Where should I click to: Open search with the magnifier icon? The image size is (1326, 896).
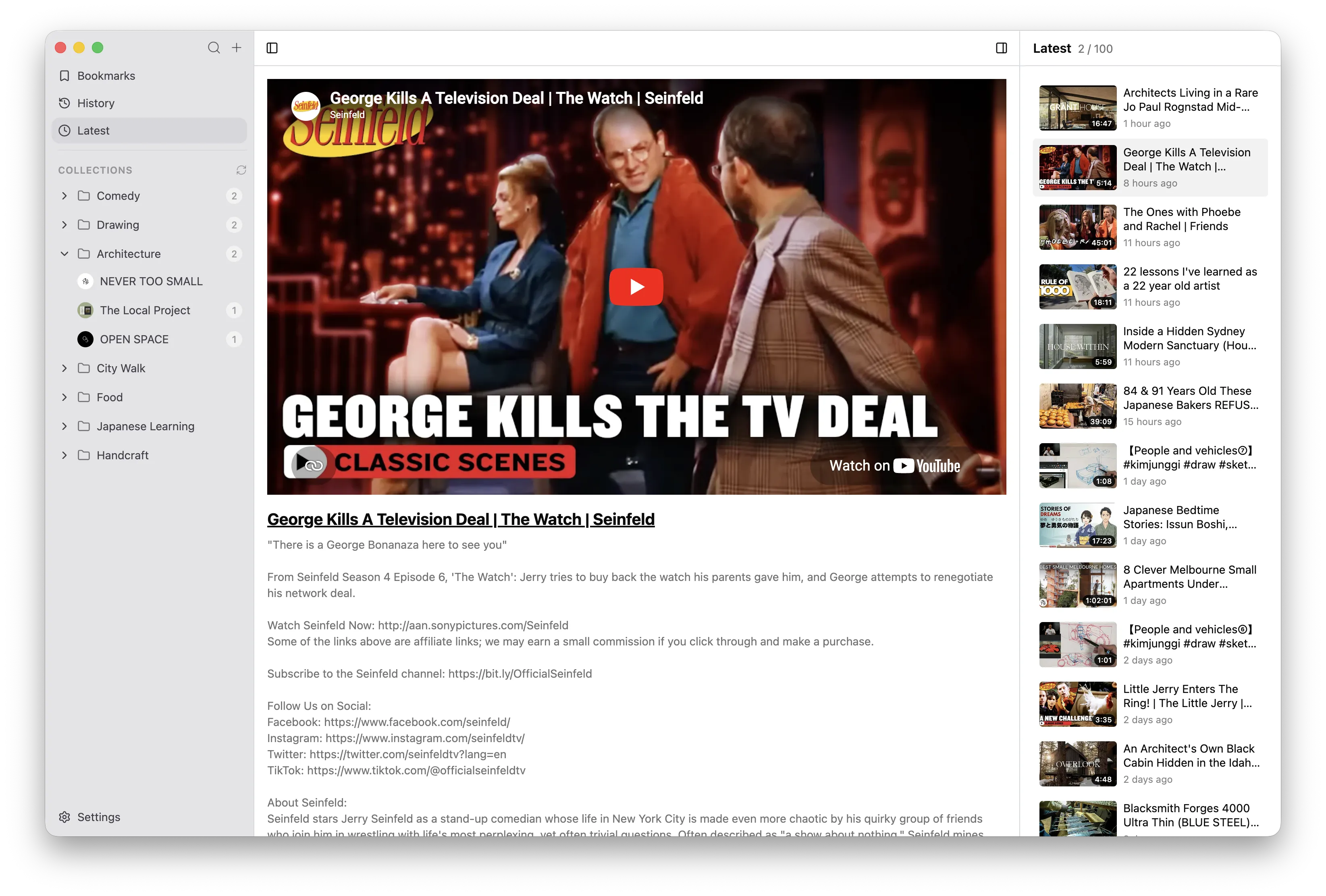[213, 48]
